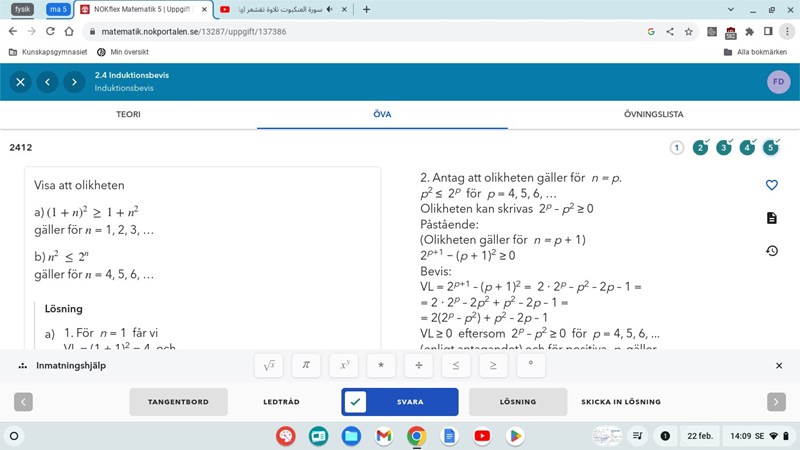The height and width of the screenshot is (450, 800).
Task: Toggle the Svara checkmark box
Action: (x=357, y=402)
